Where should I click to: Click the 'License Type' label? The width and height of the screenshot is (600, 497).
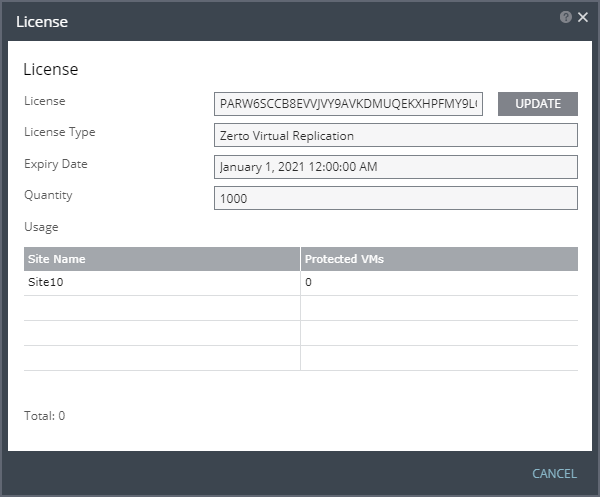(59, 132)
